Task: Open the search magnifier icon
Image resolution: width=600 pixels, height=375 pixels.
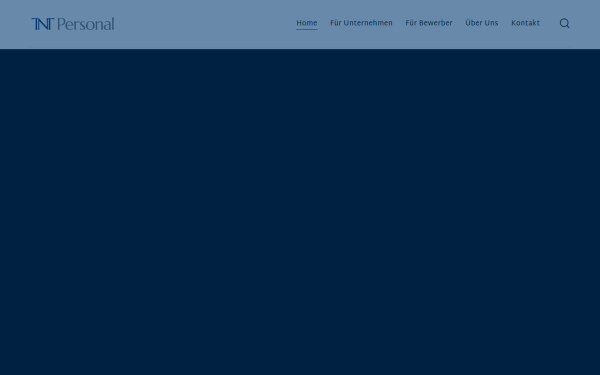Action: [564, 23]
